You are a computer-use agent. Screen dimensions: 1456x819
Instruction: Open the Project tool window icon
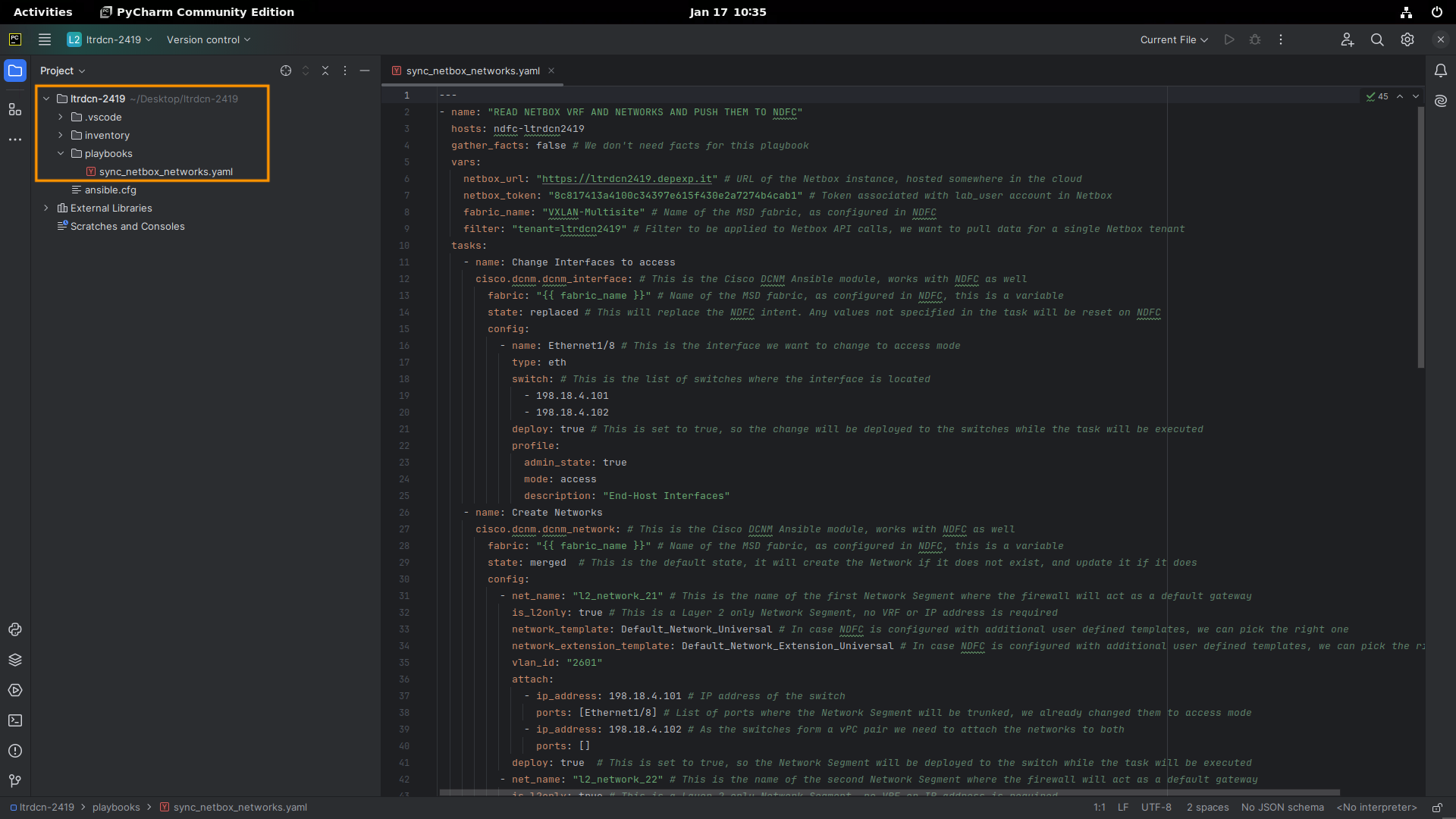[15, 71]
